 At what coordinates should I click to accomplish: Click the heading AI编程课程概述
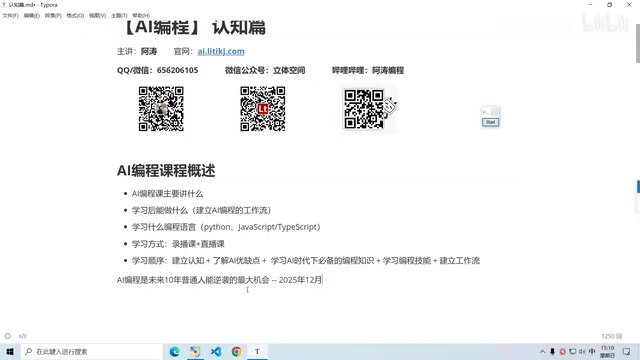[166, 171]
